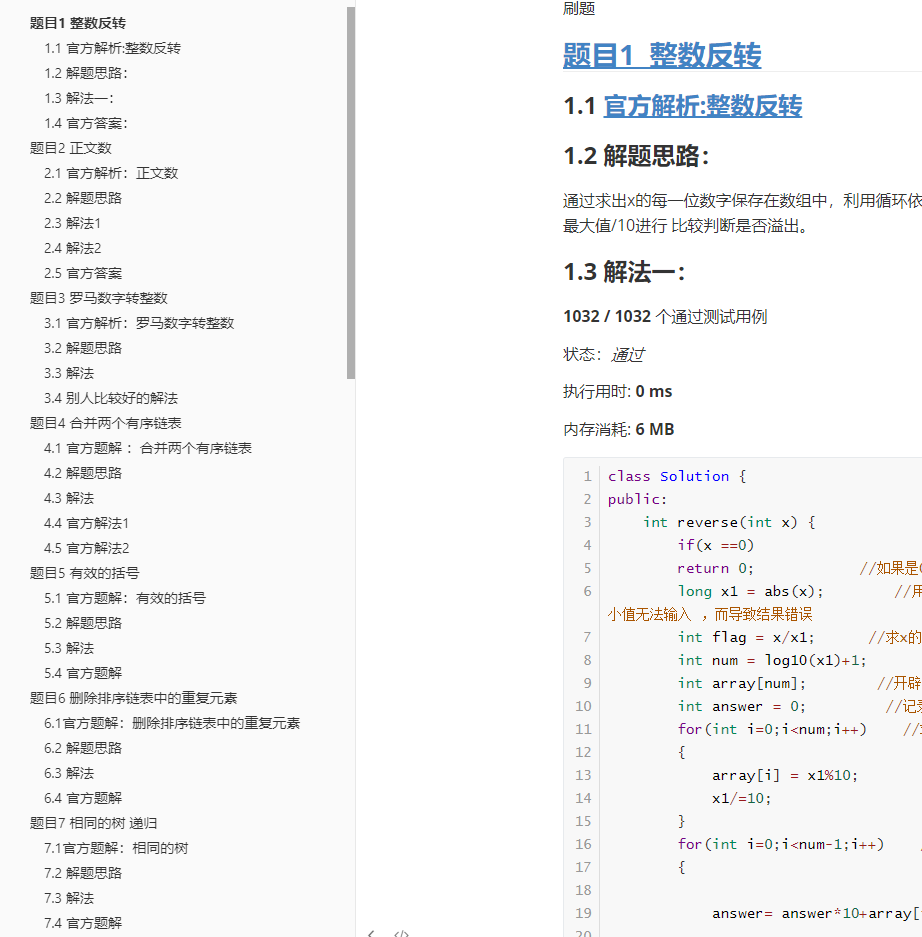Select outline item 3.2 解题思路
Viewport: 922px width, 937px height.
pos(83,348)
